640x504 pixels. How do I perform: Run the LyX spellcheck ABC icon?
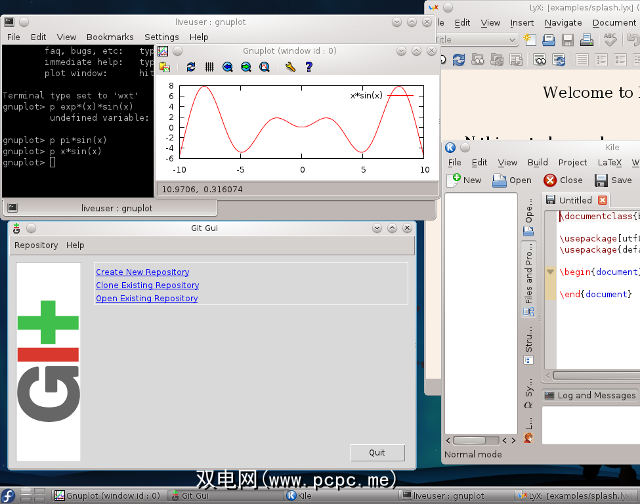pyautogui.click(x=611, y=39)
